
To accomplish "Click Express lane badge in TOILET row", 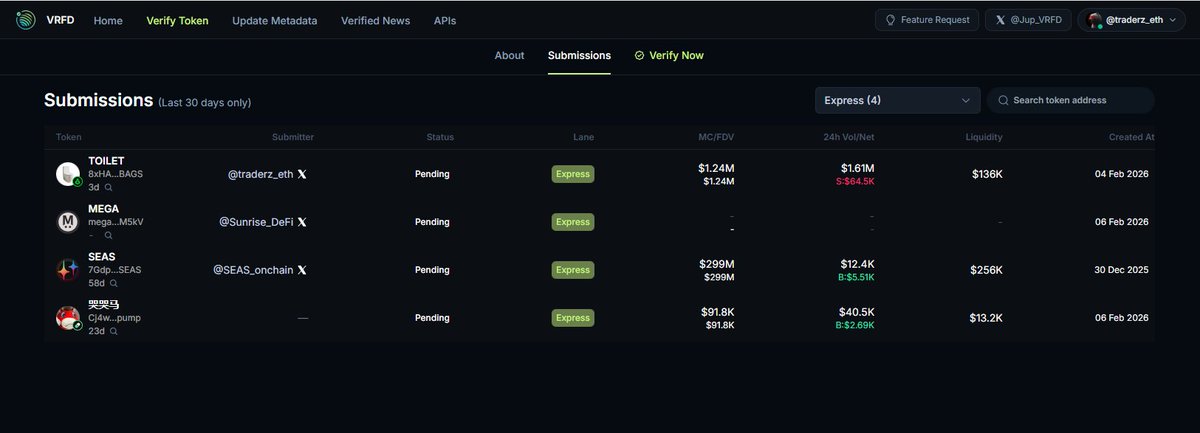I will point(573,174).
